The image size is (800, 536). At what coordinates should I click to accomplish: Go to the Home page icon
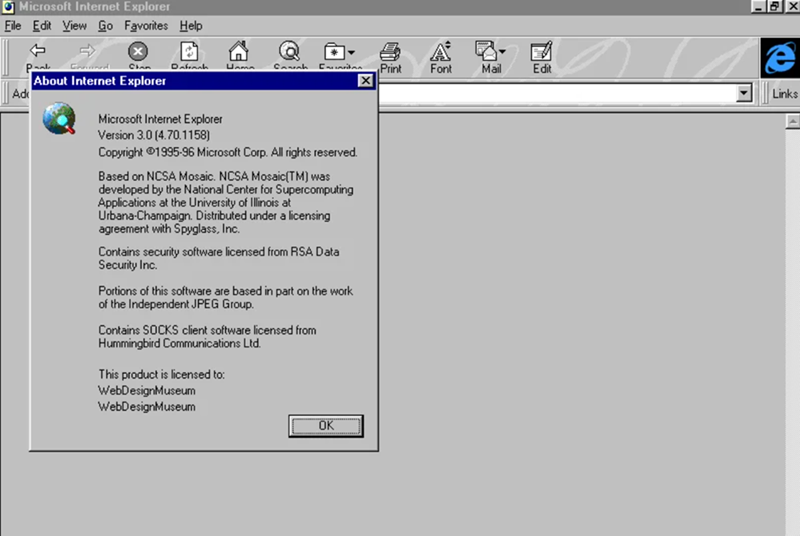click(x=239, y=51)
